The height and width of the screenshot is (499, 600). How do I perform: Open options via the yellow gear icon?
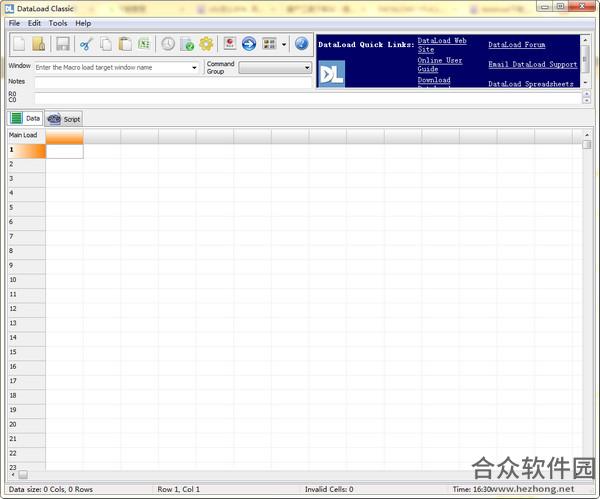(206, 44)
